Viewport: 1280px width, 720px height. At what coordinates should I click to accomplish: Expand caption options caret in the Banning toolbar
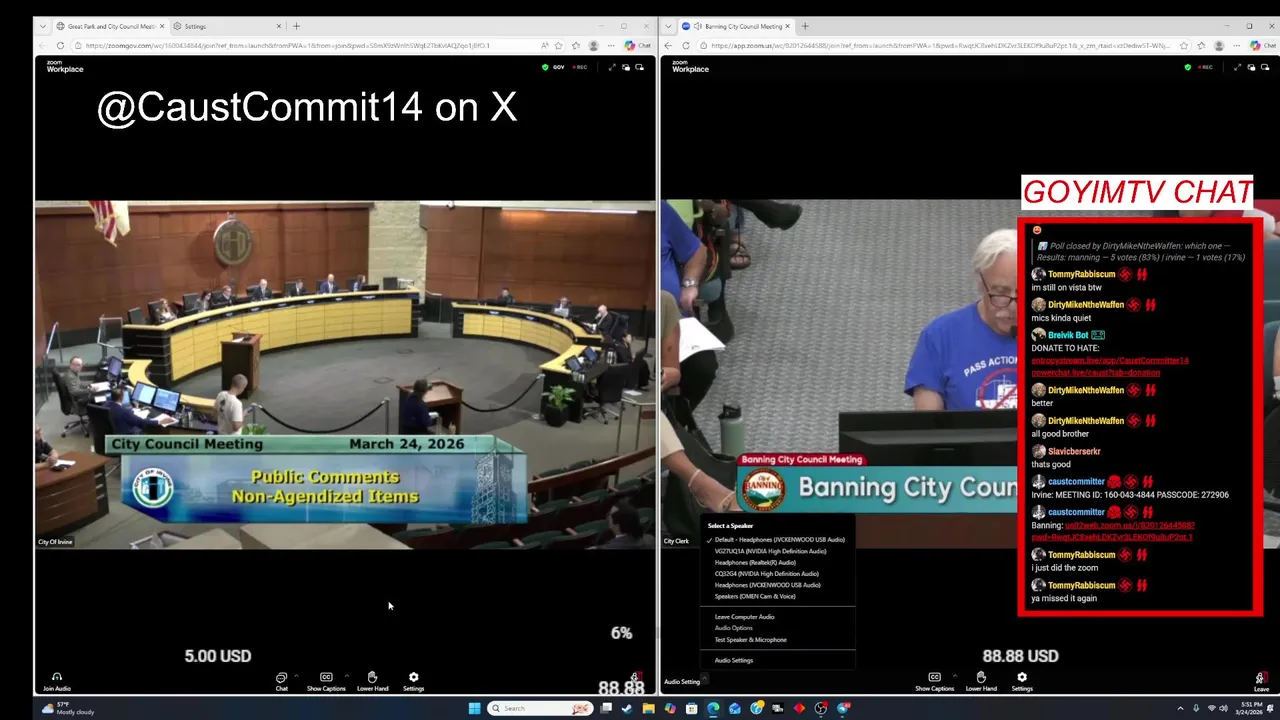pyautogui.click(x=954, y=676)
